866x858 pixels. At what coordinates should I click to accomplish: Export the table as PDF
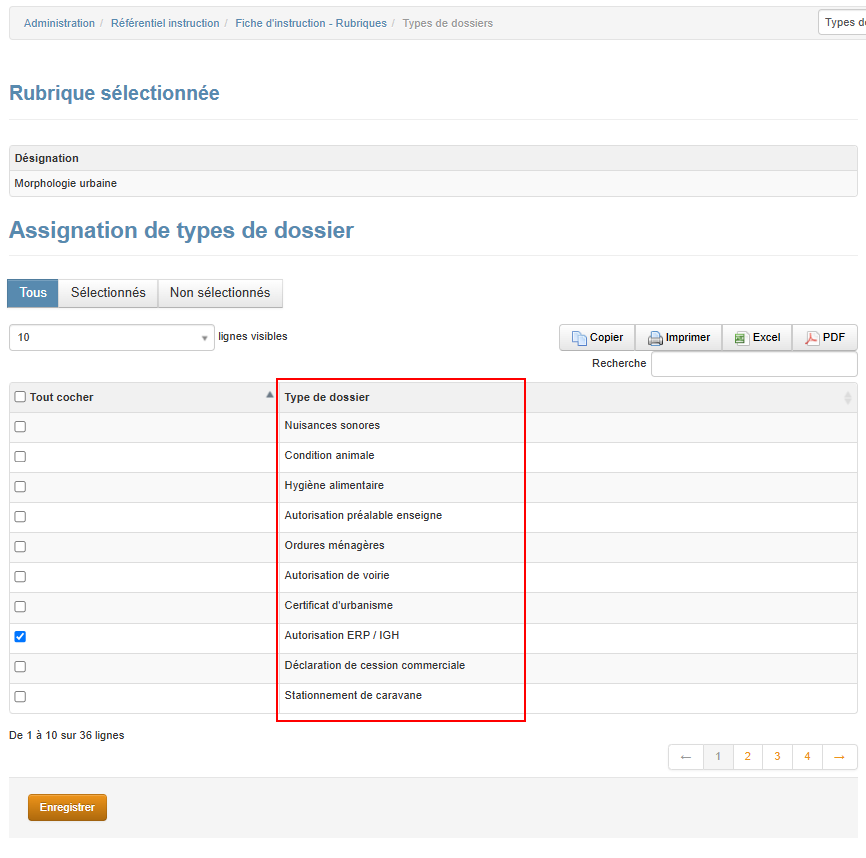(x=824, y=338)
